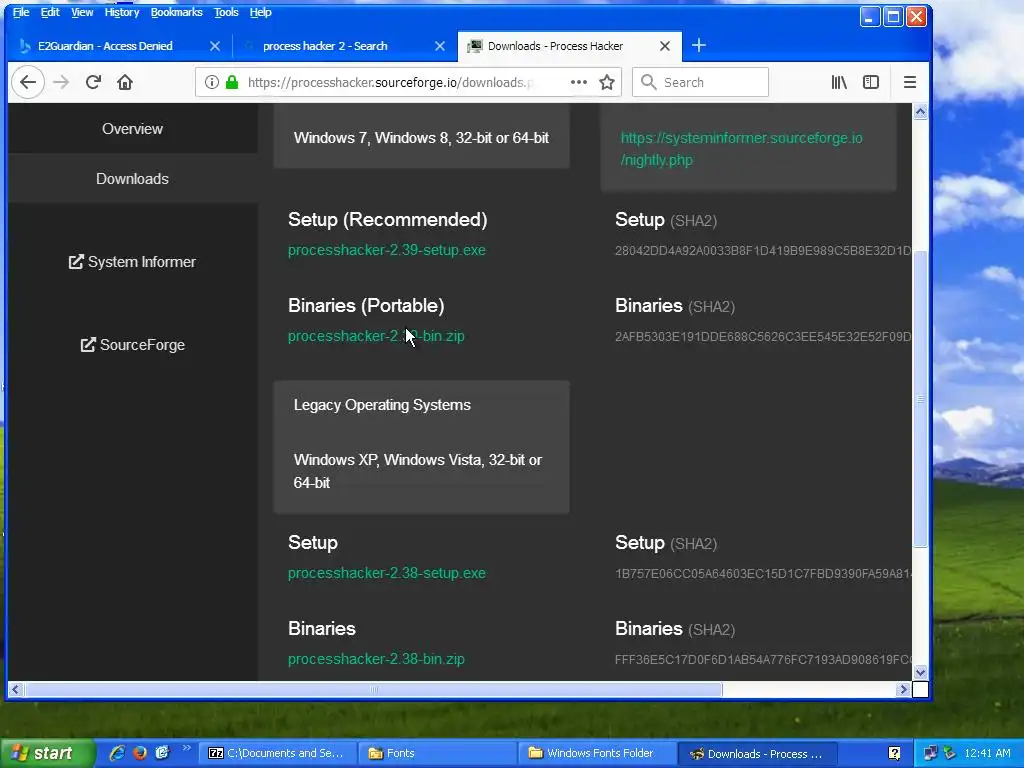Click the Forward arrow button
Screen dimensions: 1024x768
(x=61, y=82)
